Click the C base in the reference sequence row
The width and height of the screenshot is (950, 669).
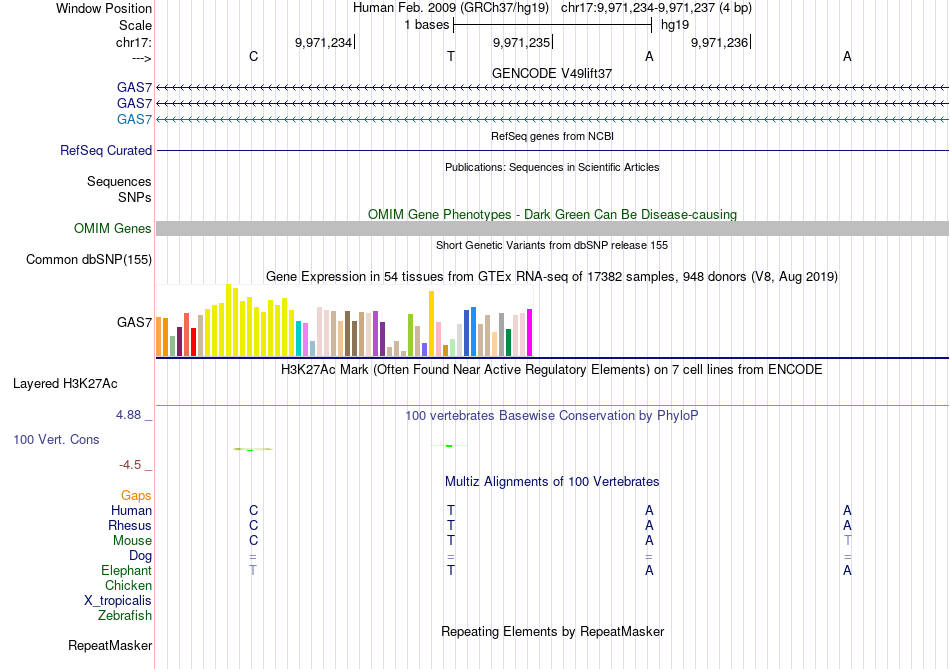(253, 56)
